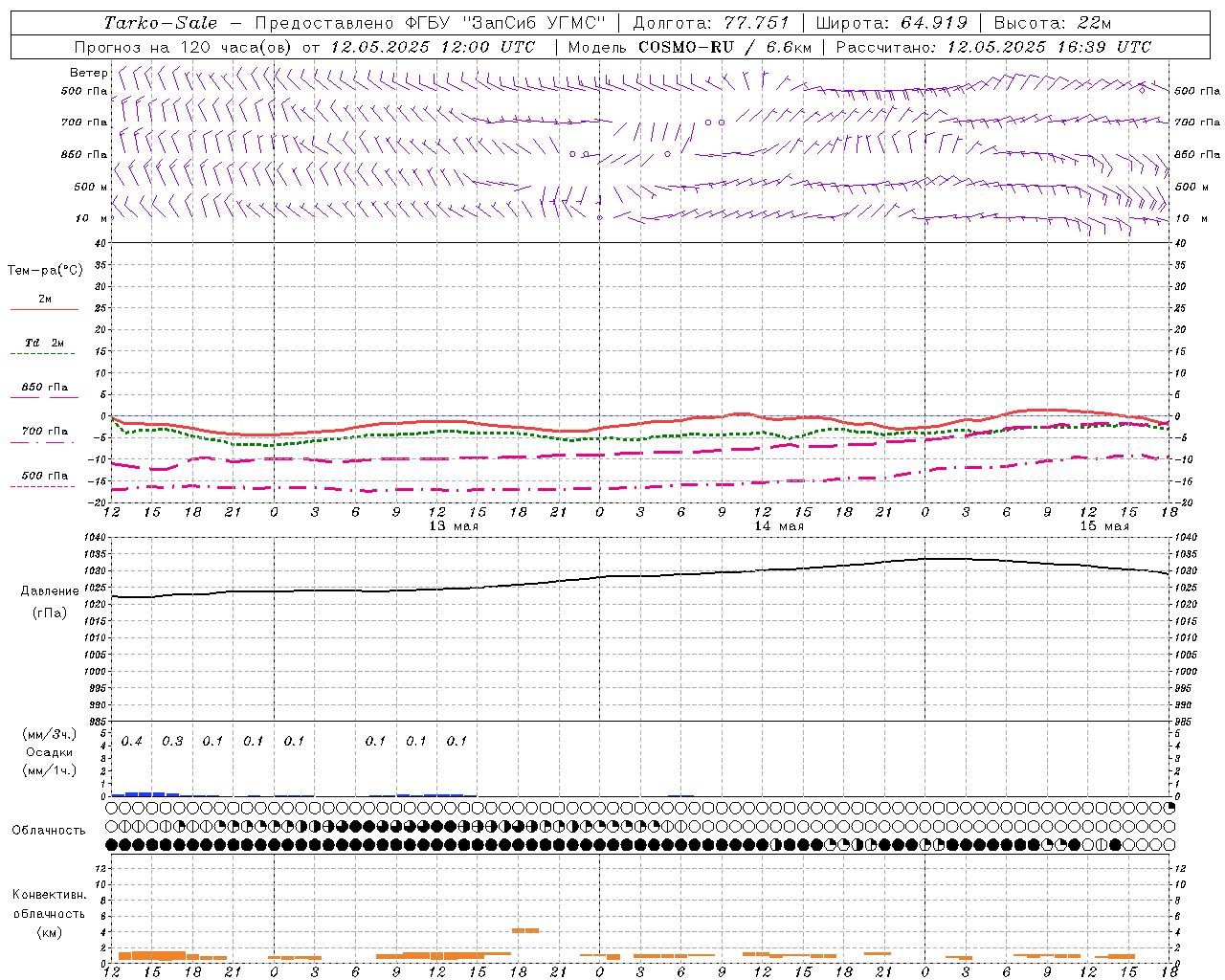Click the 'Конвективн.' label

49,895
